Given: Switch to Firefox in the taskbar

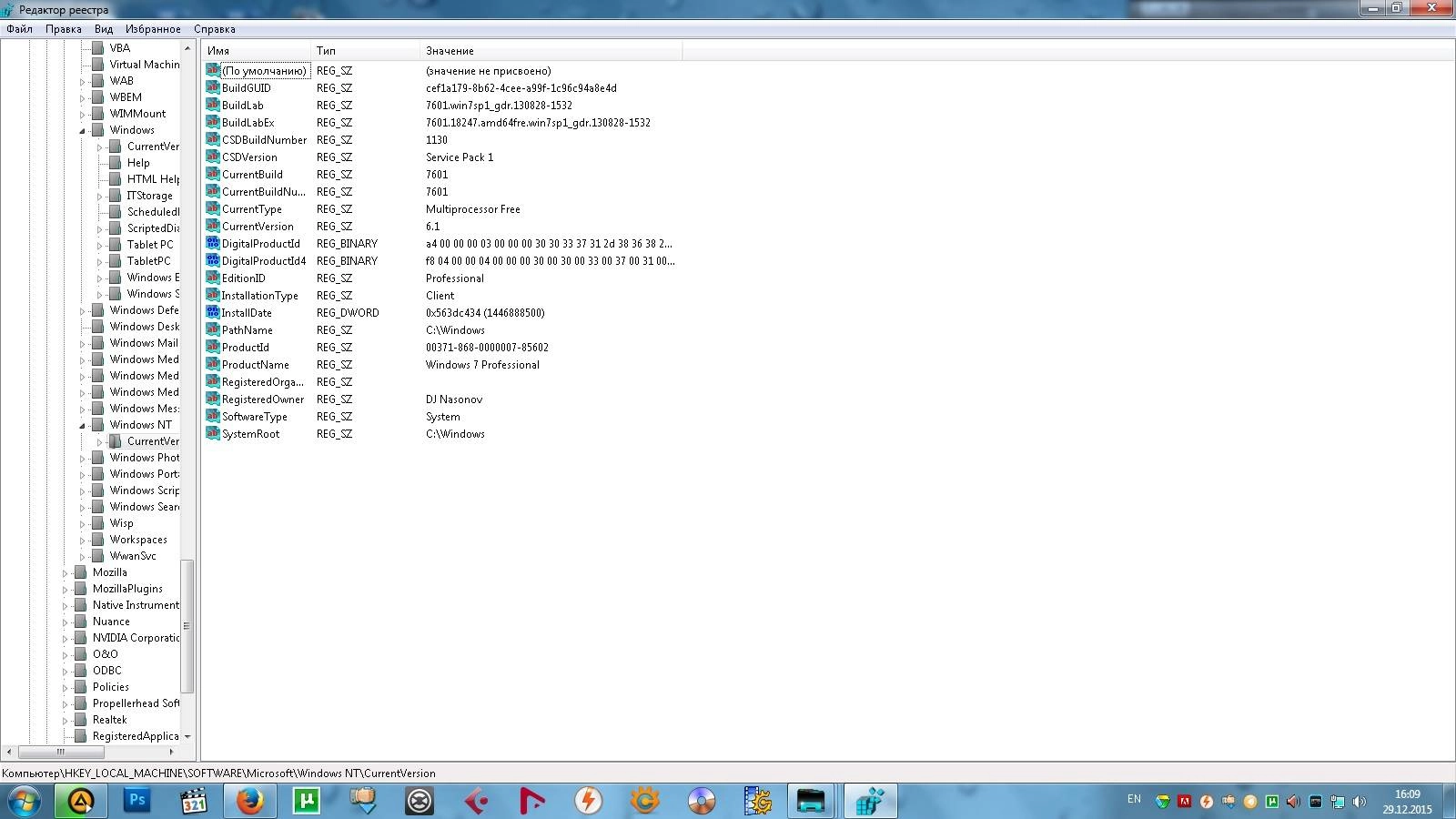Looking at the screenshot, I should [250, 802].
